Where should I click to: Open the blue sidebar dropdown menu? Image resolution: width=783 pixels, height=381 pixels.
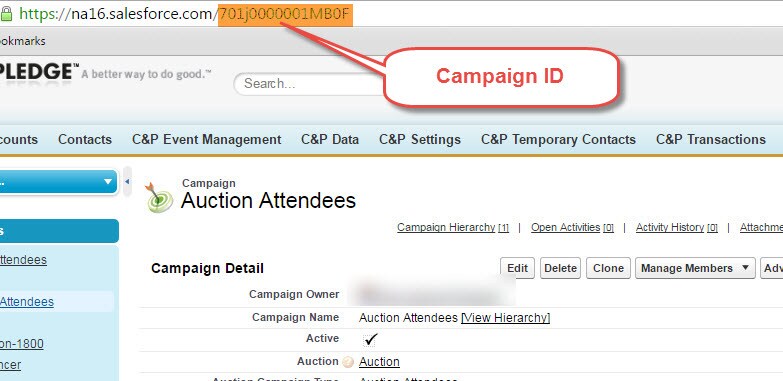tap(58, 182)
